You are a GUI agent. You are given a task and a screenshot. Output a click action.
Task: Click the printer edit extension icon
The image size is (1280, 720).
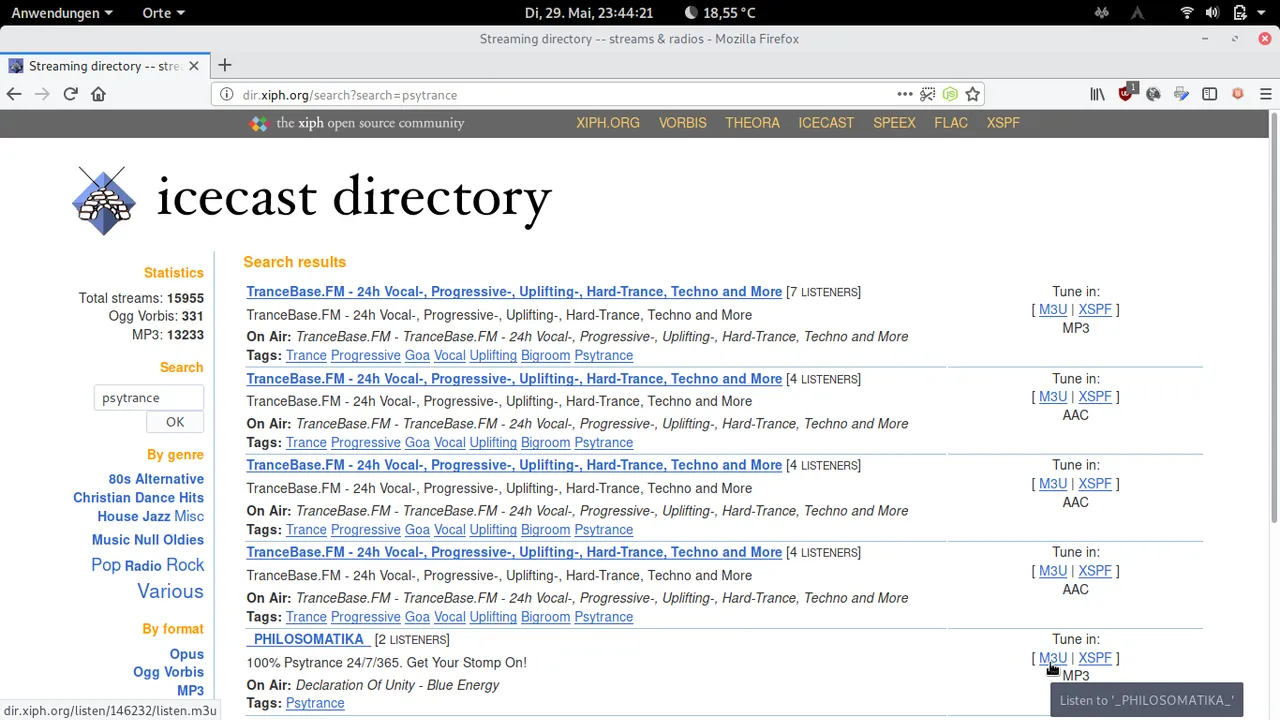[1181, 94]
